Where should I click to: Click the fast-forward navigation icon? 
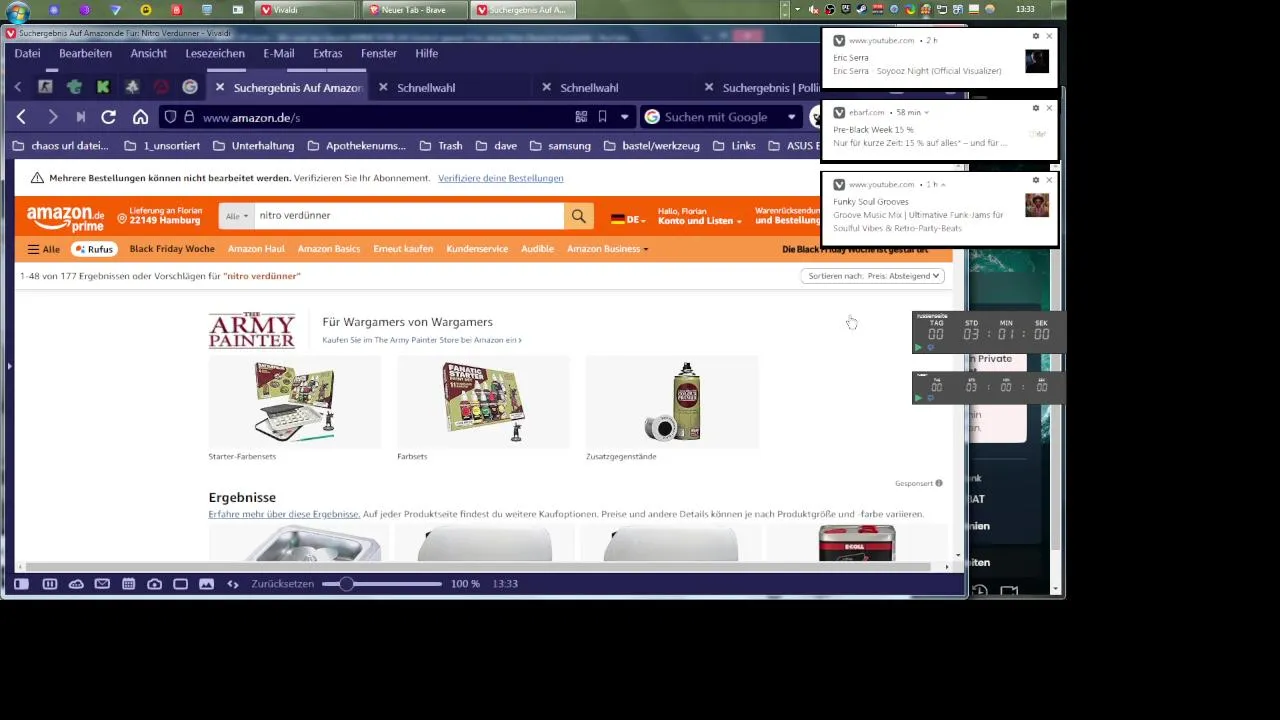[81, 117]
